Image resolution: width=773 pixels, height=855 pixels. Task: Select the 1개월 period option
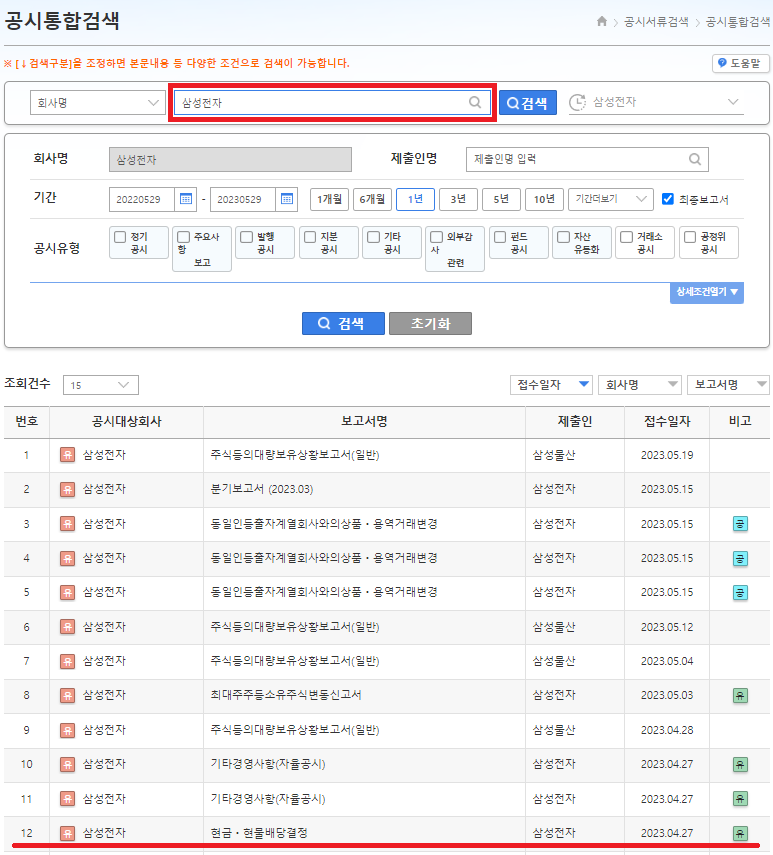click(x=329, y=199)
